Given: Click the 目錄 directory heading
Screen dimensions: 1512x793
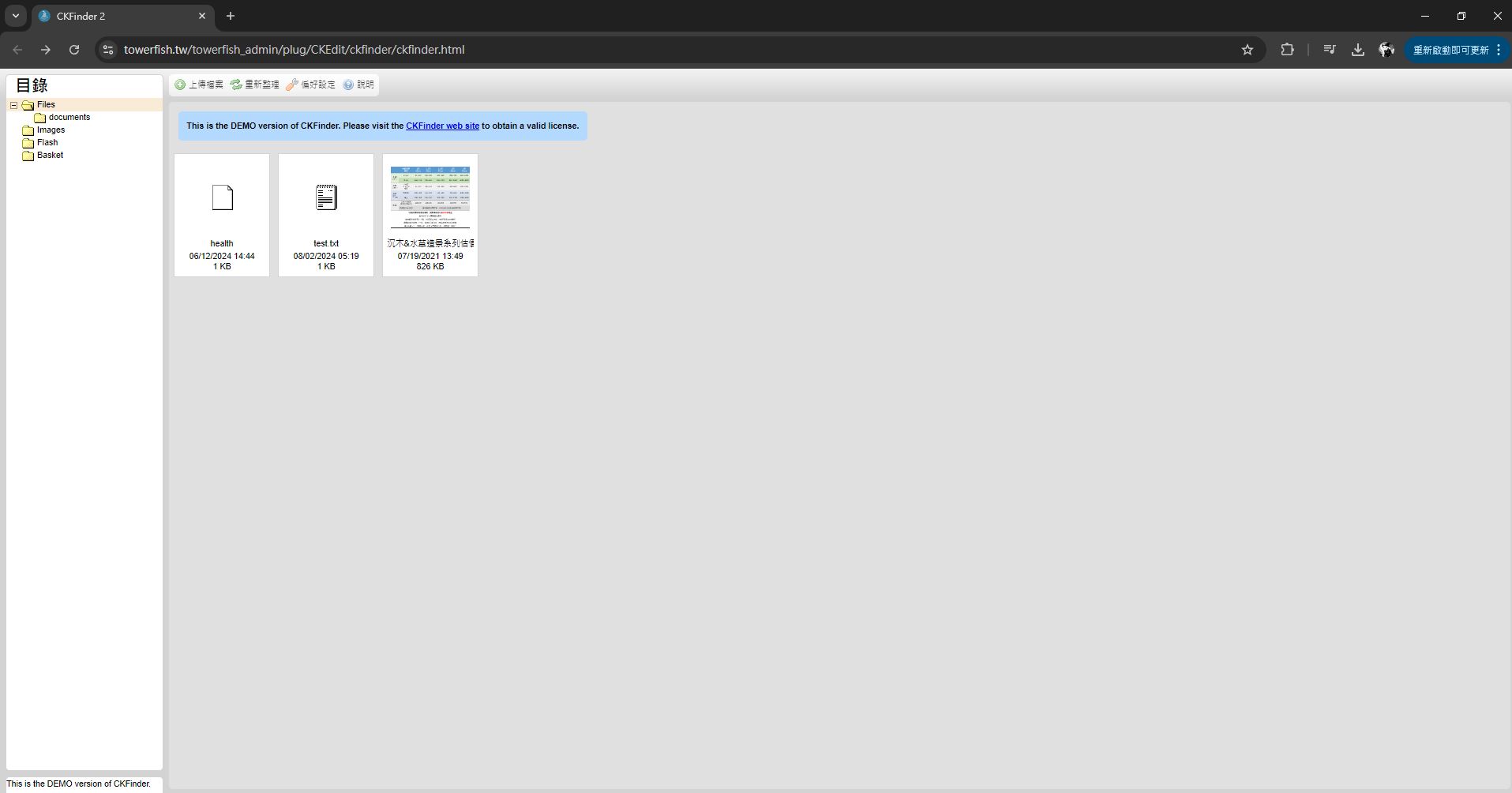Looking at the screenshot, I should (32, 85).
